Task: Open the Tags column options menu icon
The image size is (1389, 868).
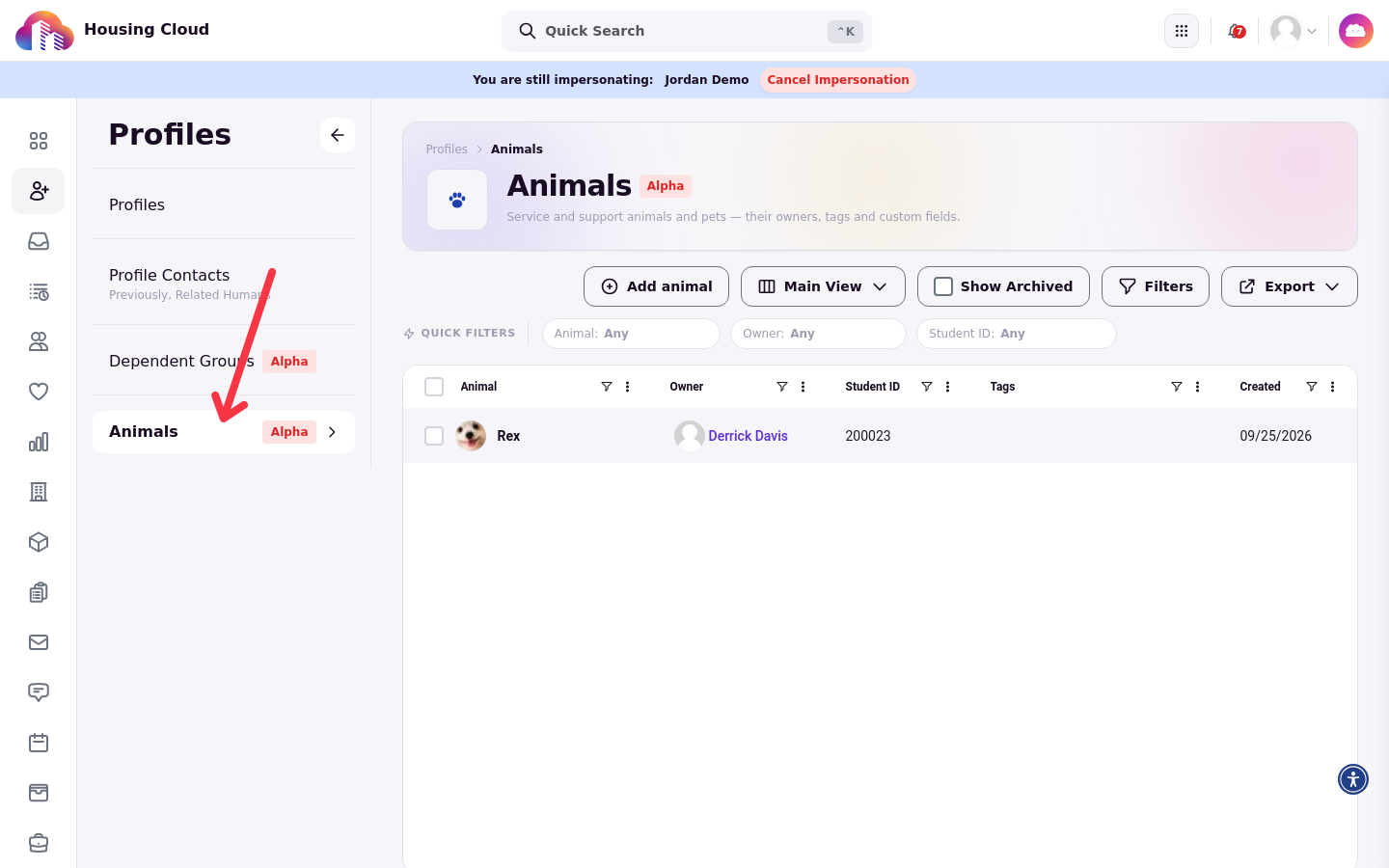Action: pyautogui.click(x=1198, y=387)
